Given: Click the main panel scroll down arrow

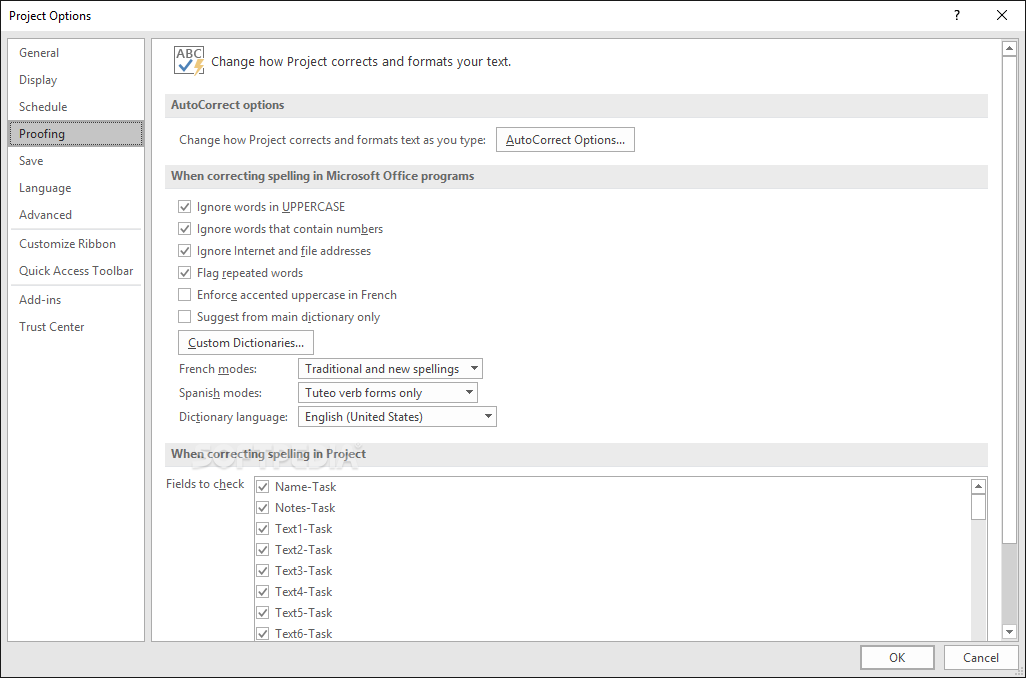Looking at the screenshot, I should click(x=1009, y=632).
